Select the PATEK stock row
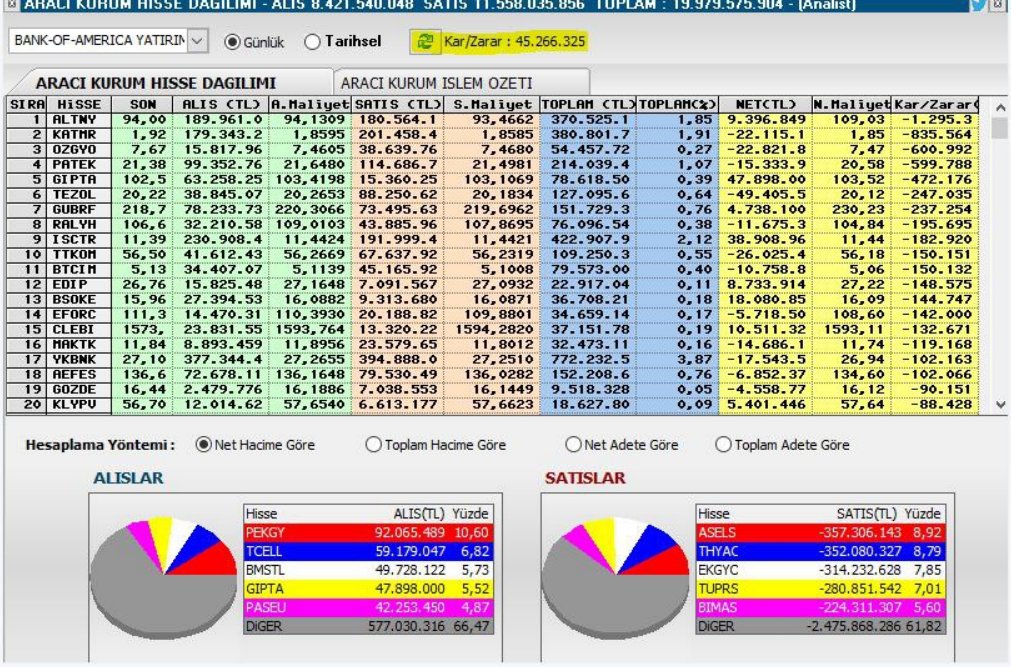 tap(493, 164)
